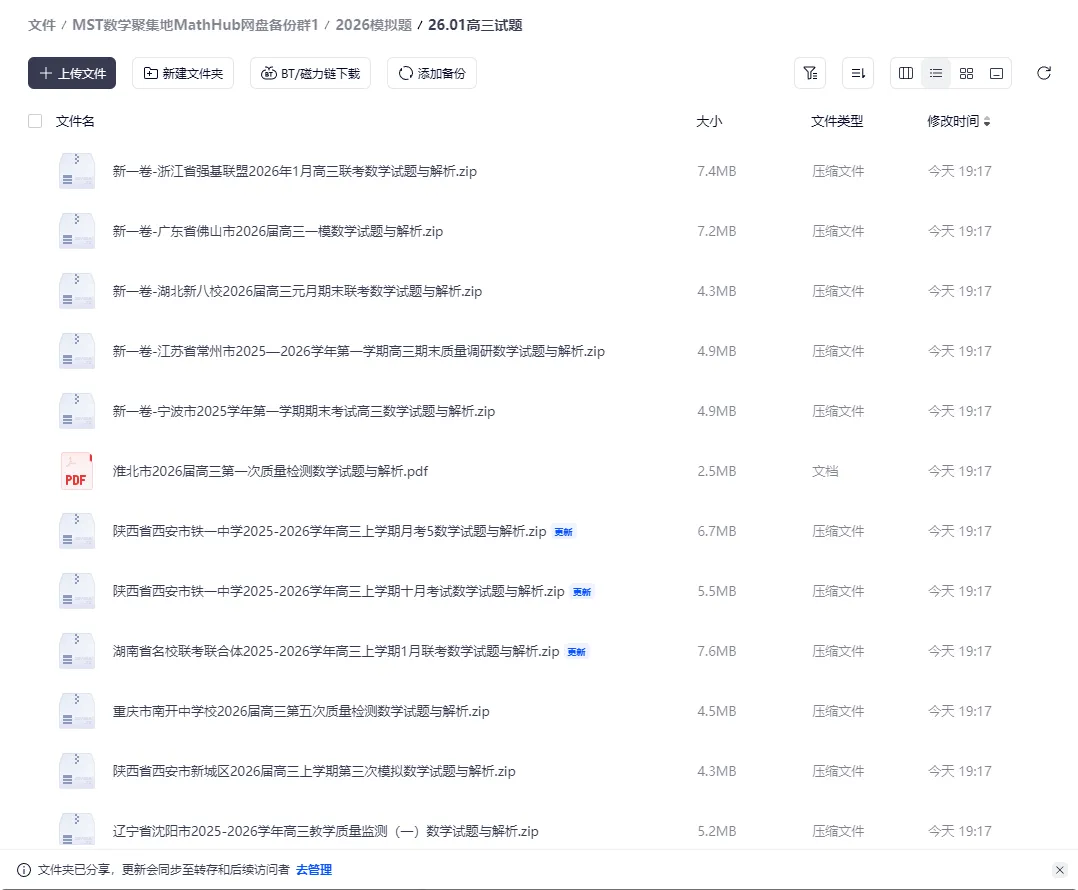
Task: Sort files by 修改时间 using its arrows
Action: [986, 120]
